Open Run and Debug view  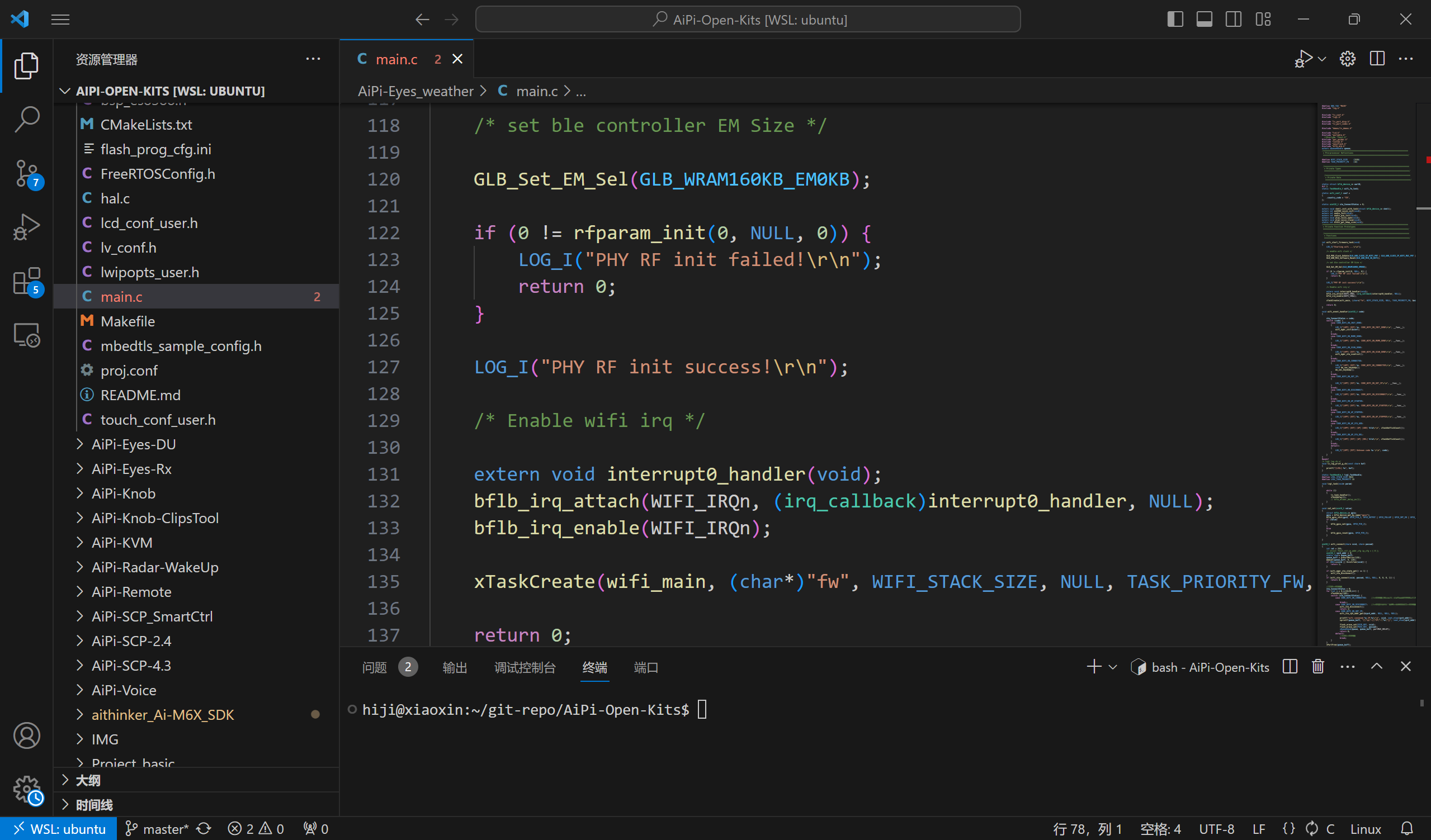pyautogui.click(x=26, y=227)
